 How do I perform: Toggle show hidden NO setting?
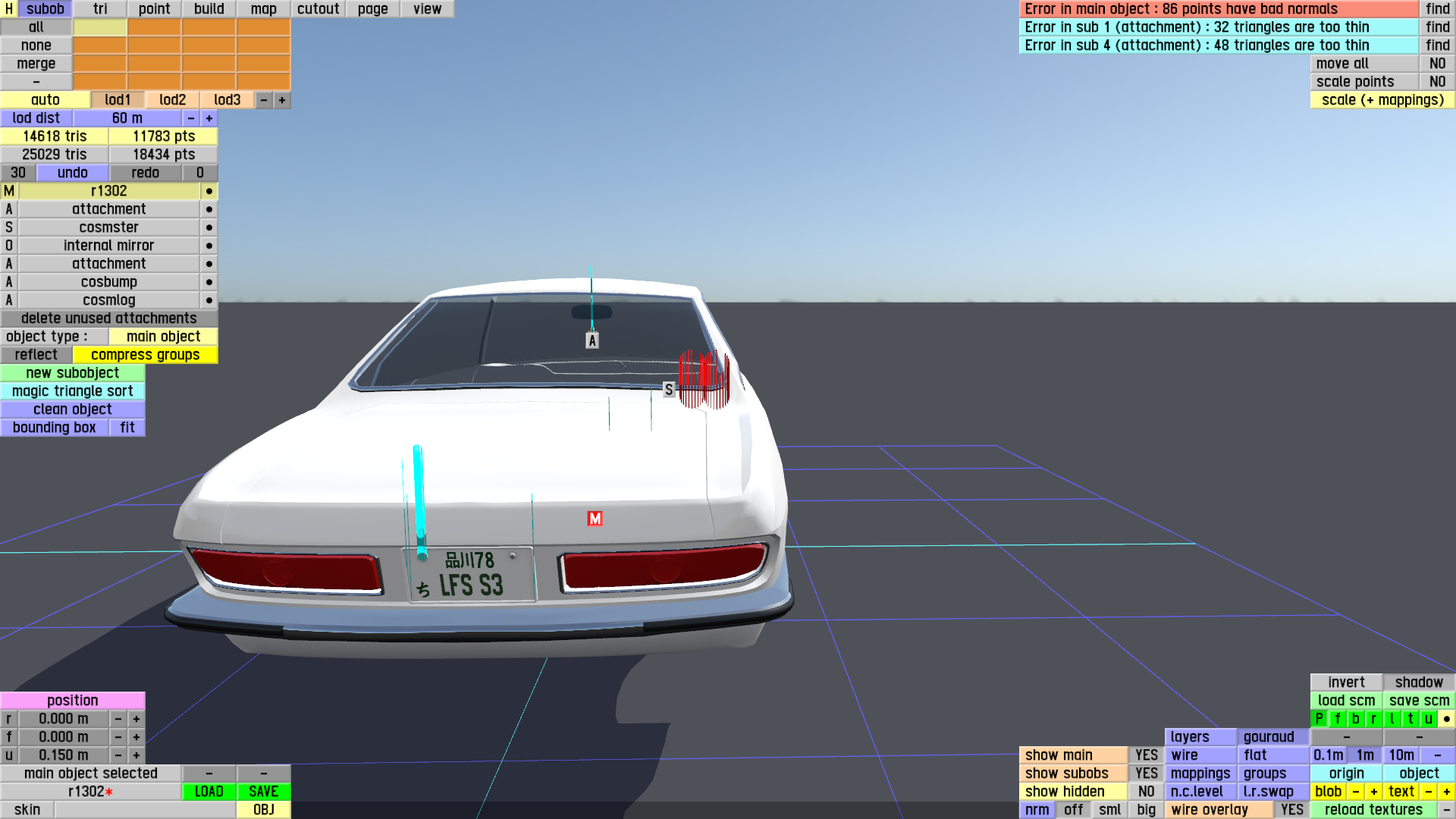1146,792
